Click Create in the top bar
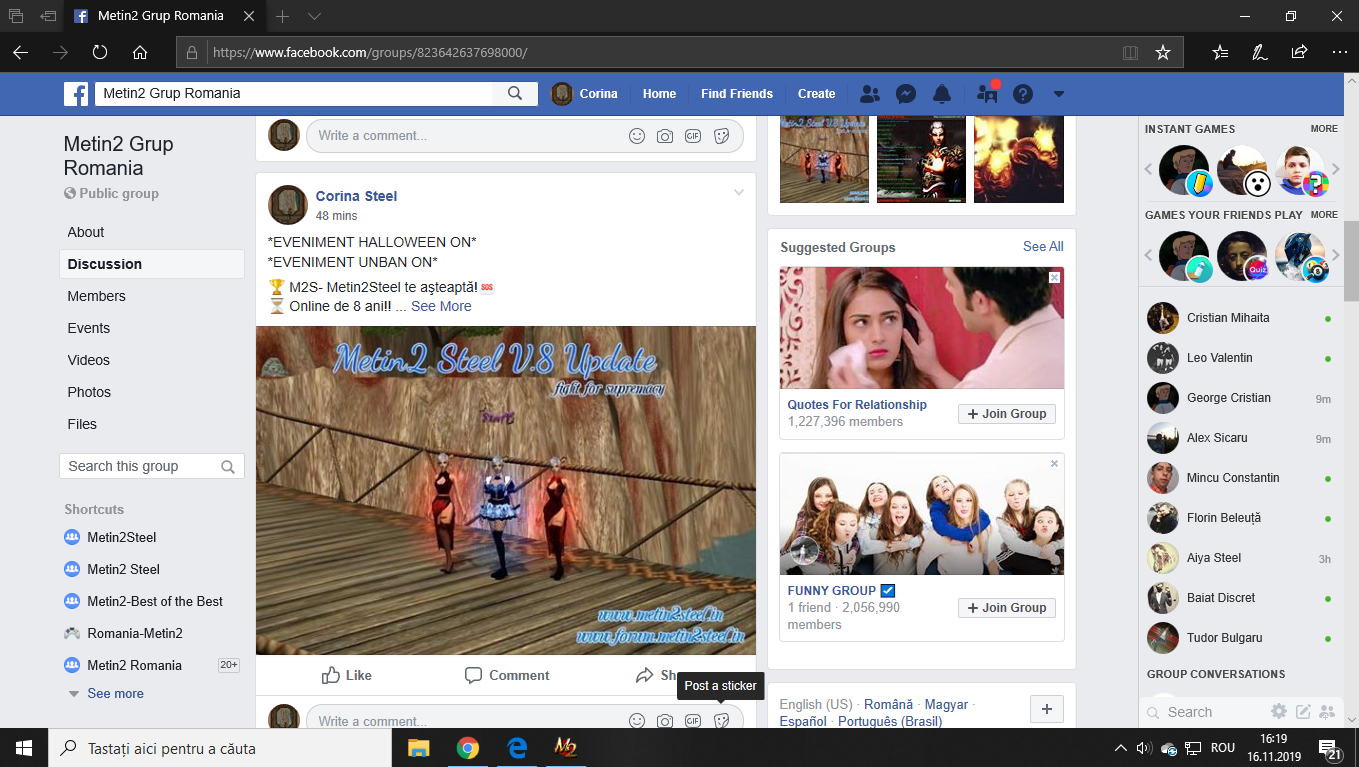This screenshot has width=1359, height=767. tap(816, 94)
